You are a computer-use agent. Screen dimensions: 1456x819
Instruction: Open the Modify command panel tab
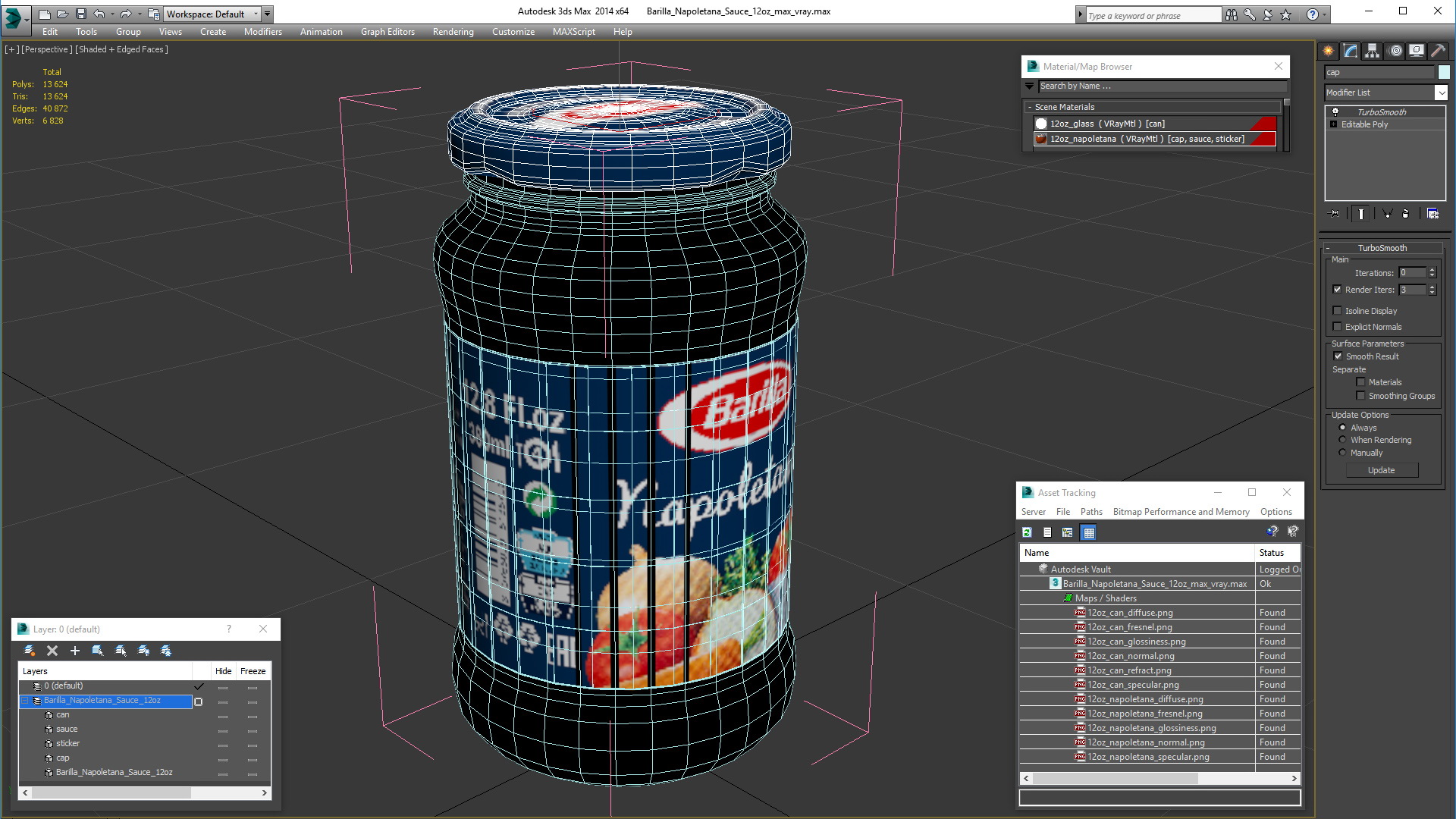[1351, 51]
